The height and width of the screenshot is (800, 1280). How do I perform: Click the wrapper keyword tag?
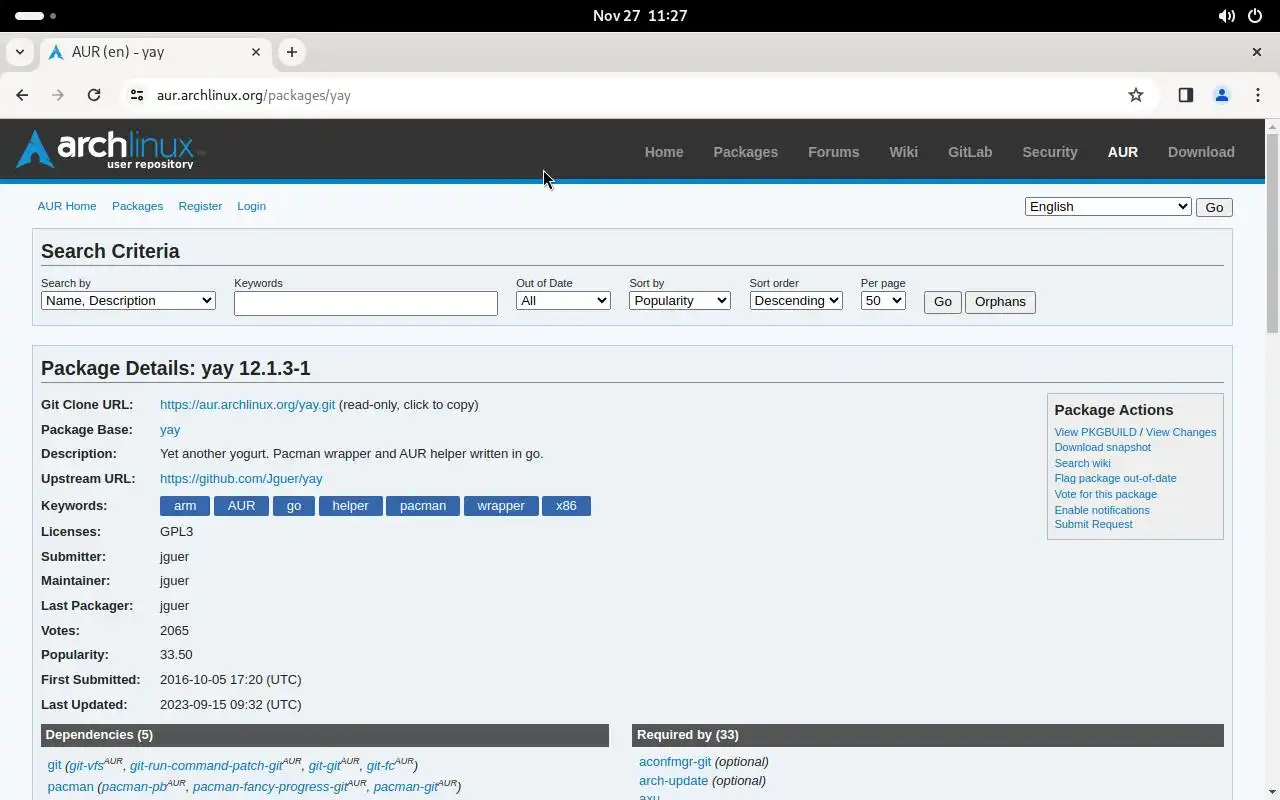(501, 506)
